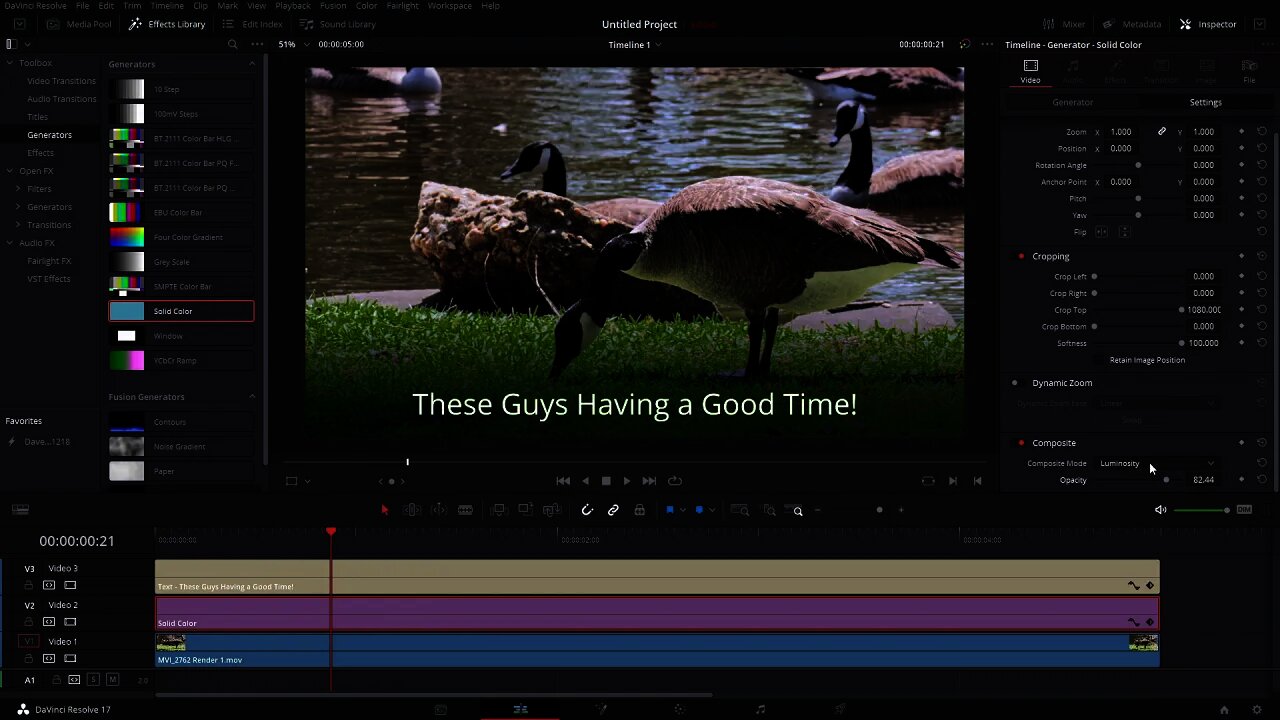
Task: Switch to the Inspector Settings tab
Action: click(x=1205, y=102)
